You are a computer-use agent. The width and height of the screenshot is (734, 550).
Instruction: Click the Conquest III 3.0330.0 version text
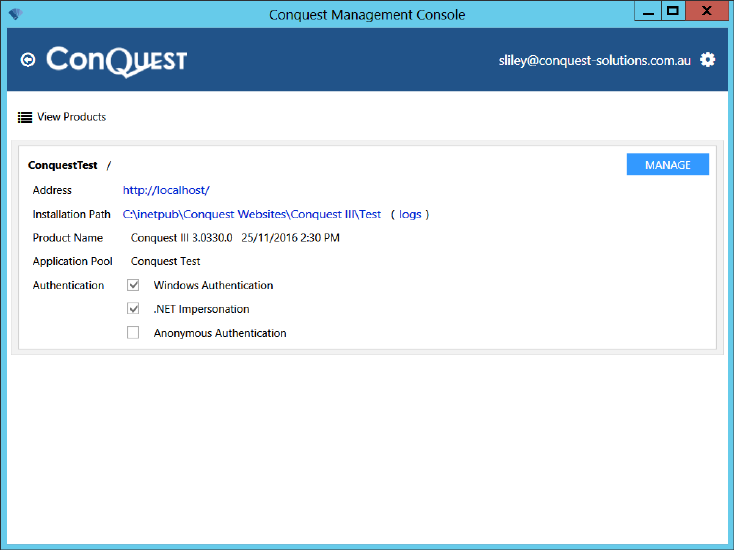click(x=181, y=238)
